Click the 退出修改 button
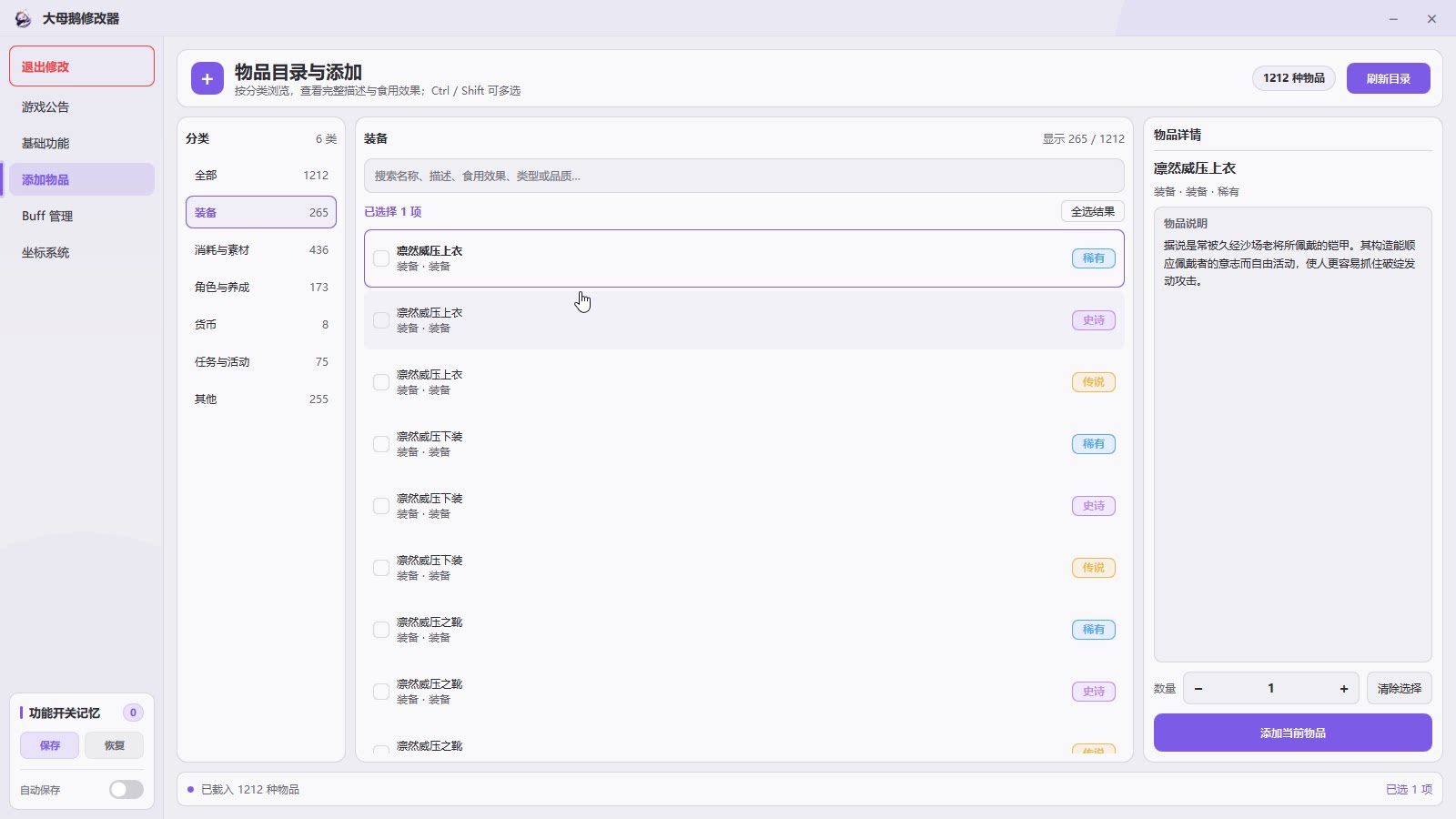 82,66
